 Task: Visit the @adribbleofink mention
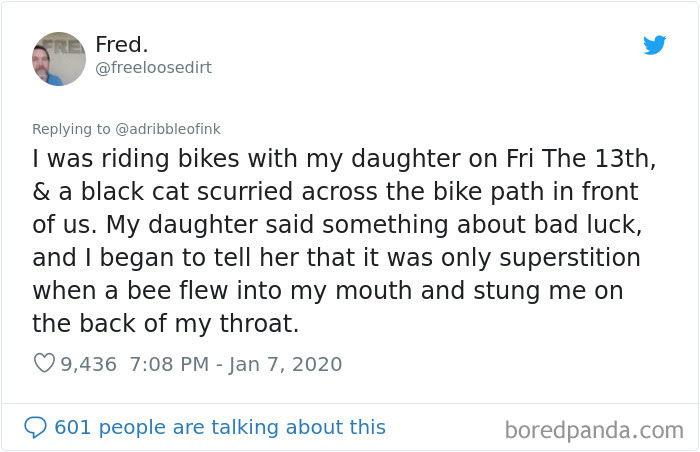(x=168, y=129)
